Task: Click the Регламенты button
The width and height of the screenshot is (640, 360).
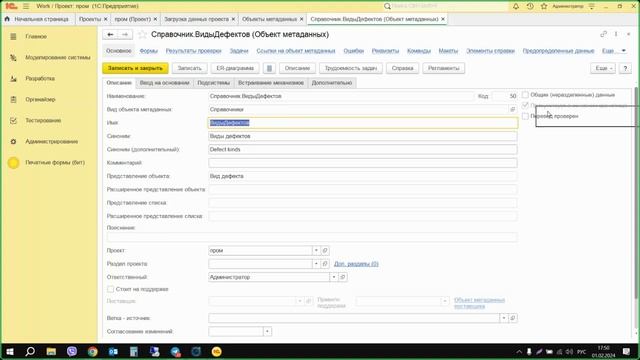Action: pyautogui.click(x=444, y=68)
